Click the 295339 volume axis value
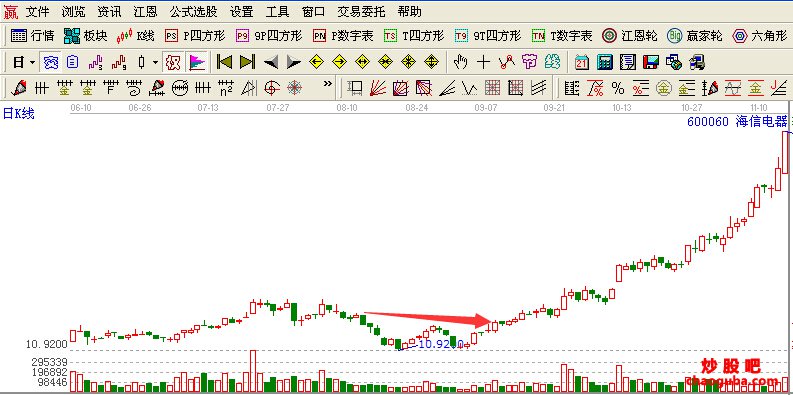Image resolution: width=793 pixels, height=395 pixels. coord(49,362)
